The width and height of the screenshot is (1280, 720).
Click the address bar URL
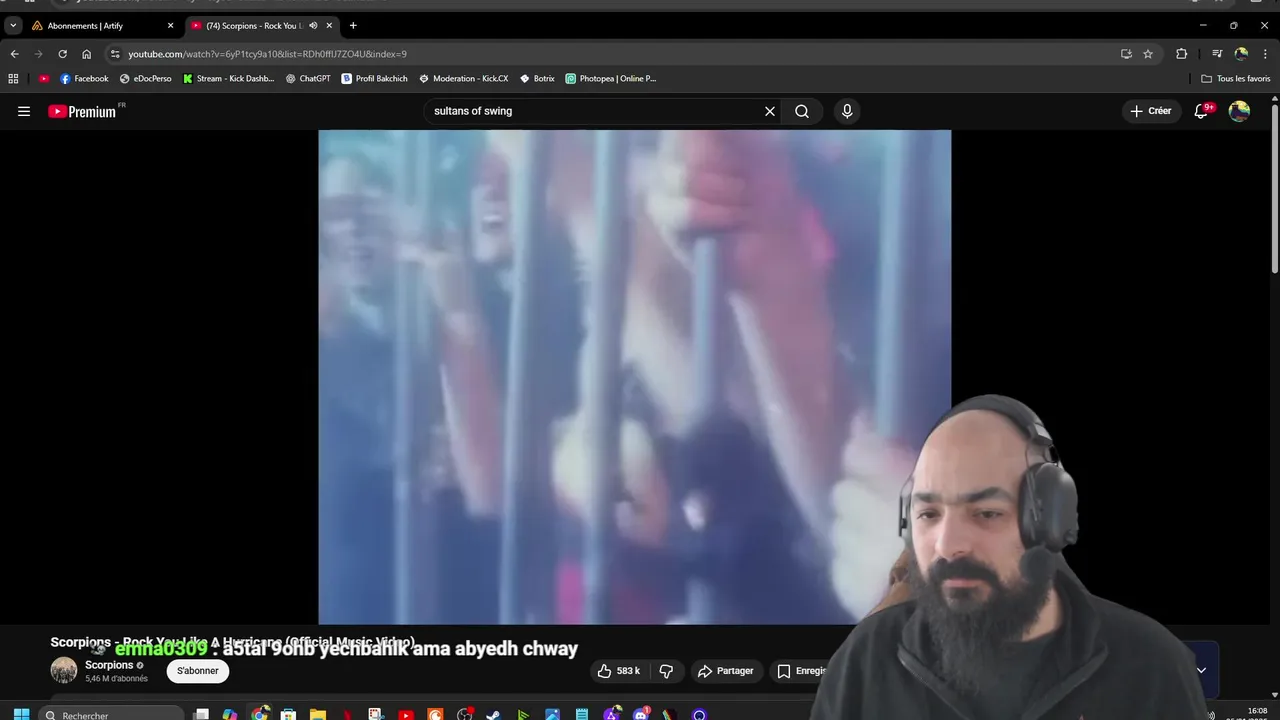(267, 54)
